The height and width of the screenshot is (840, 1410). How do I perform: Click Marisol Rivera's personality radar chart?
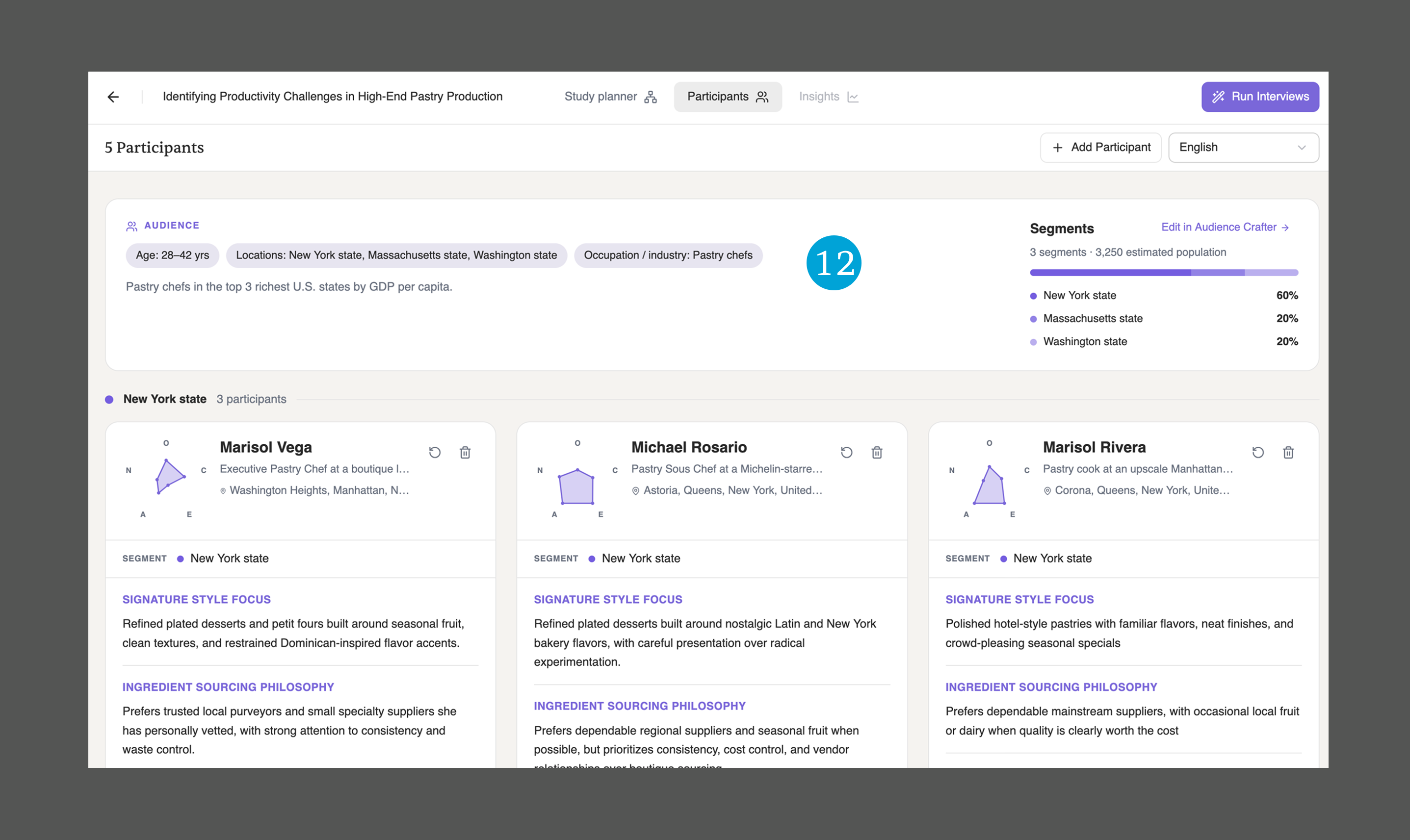click(989, 479)
